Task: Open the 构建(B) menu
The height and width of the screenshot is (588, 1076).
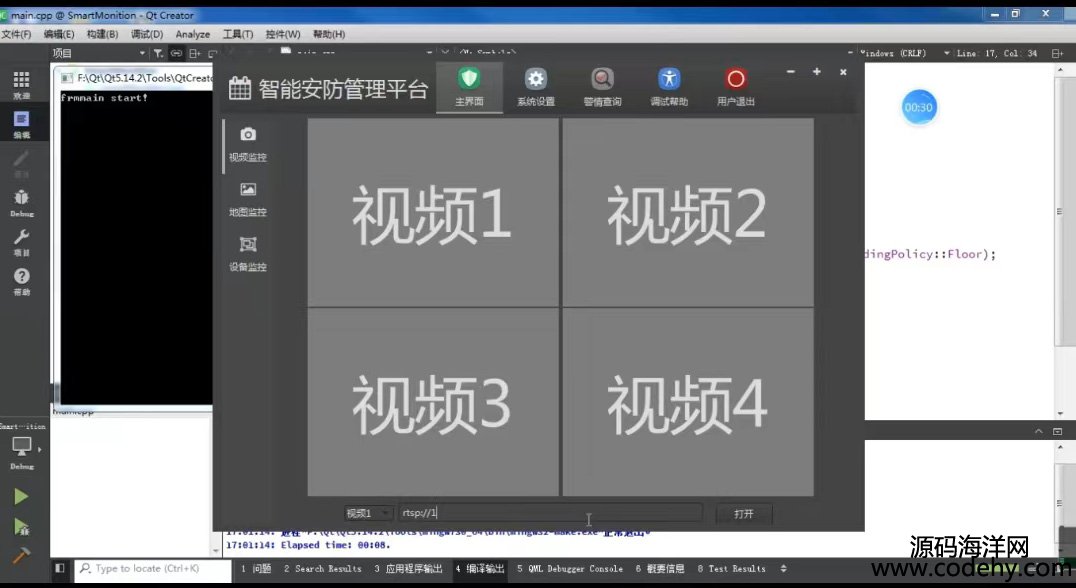Action: tap(102, 34)
